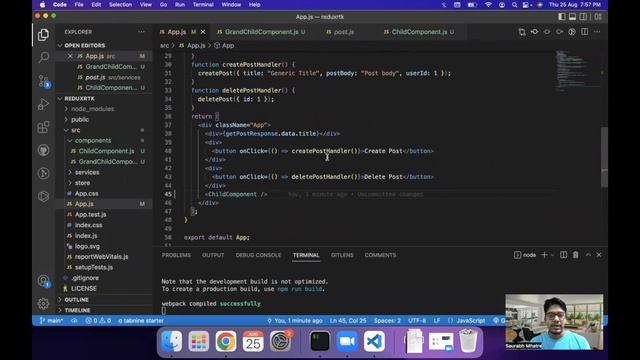This screenshot has width=640, height=360.
Task: Open the Run and Debug view
Action: (43, 104)
